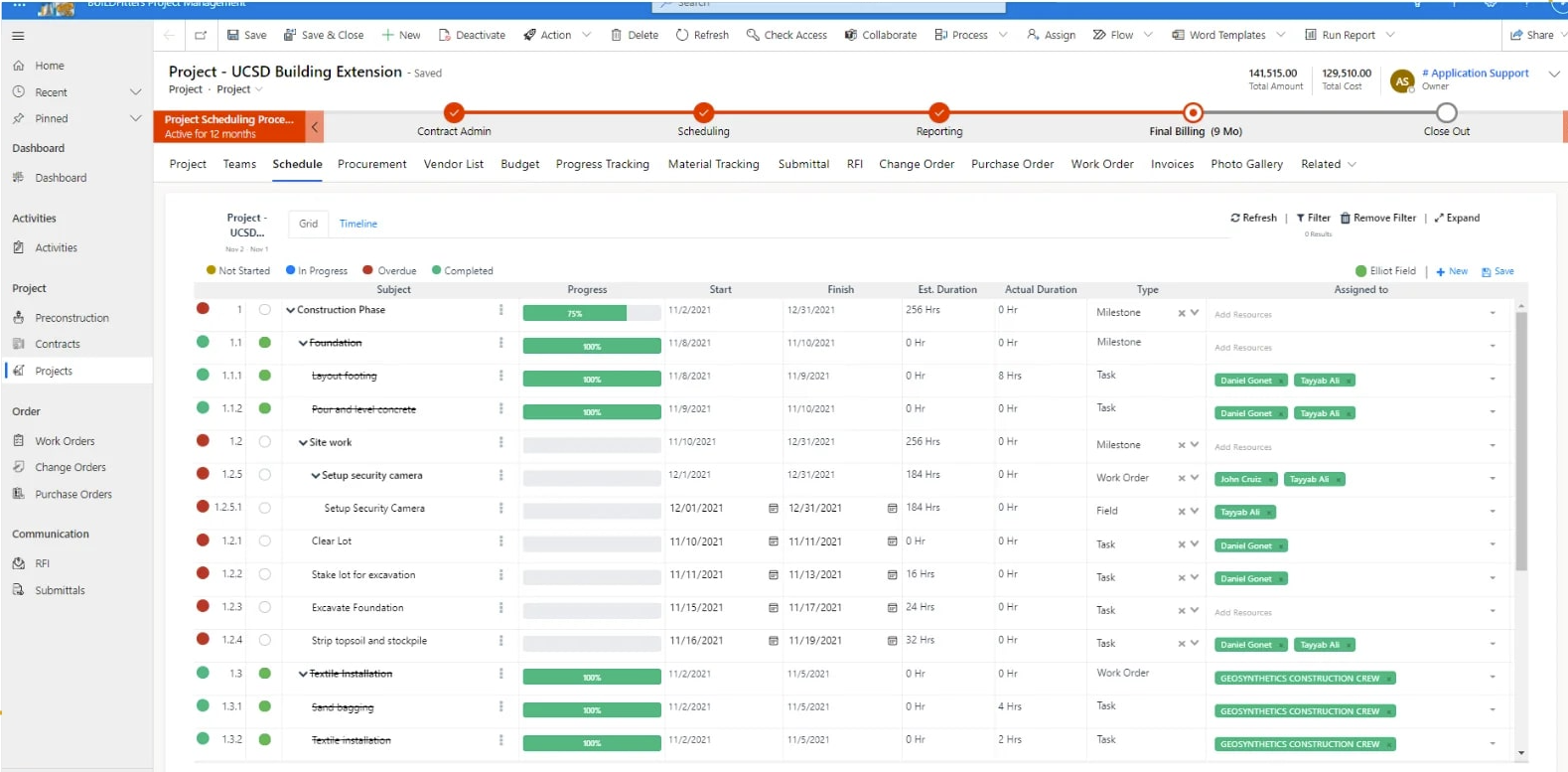1568x772 pixels.
Task: Open Contracts in the sidebar
Action: 58,344
